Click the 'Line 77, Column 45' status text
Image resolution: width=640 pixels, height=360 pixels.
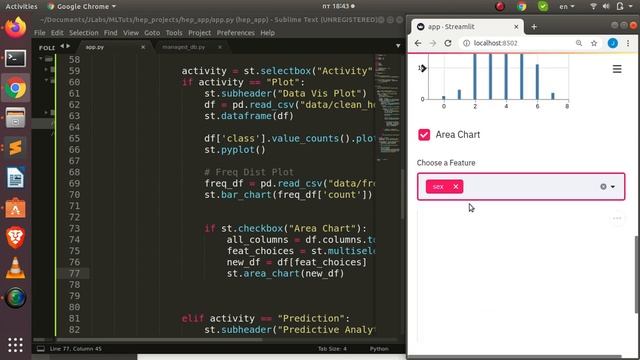coord(76,349)
